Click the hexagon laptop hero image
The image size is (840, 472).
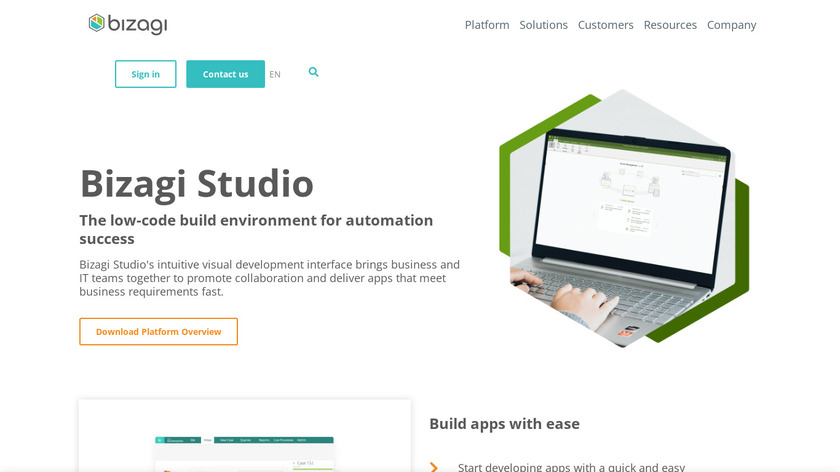click(x=624, y=218)
